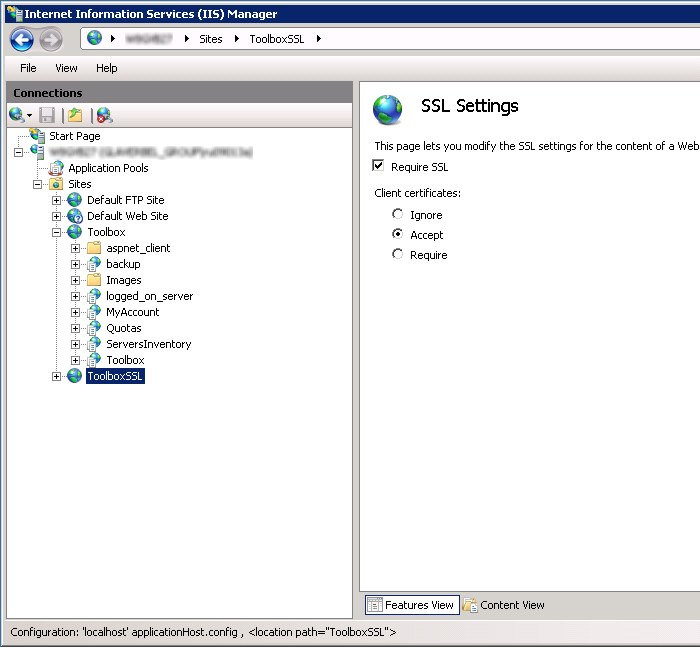The width and height of the screenshot is (700, 647).
Task: Choose the Accept client certificates radio
Action: tap(398, 234)
